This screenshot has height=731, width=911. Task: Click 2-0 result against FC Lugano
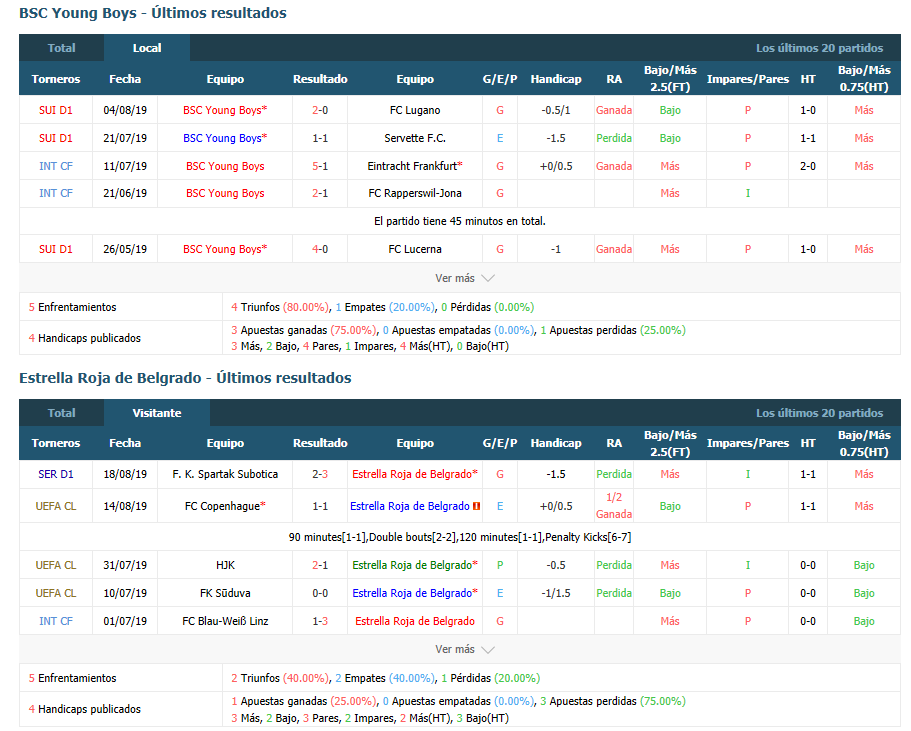tap(320, 110)
